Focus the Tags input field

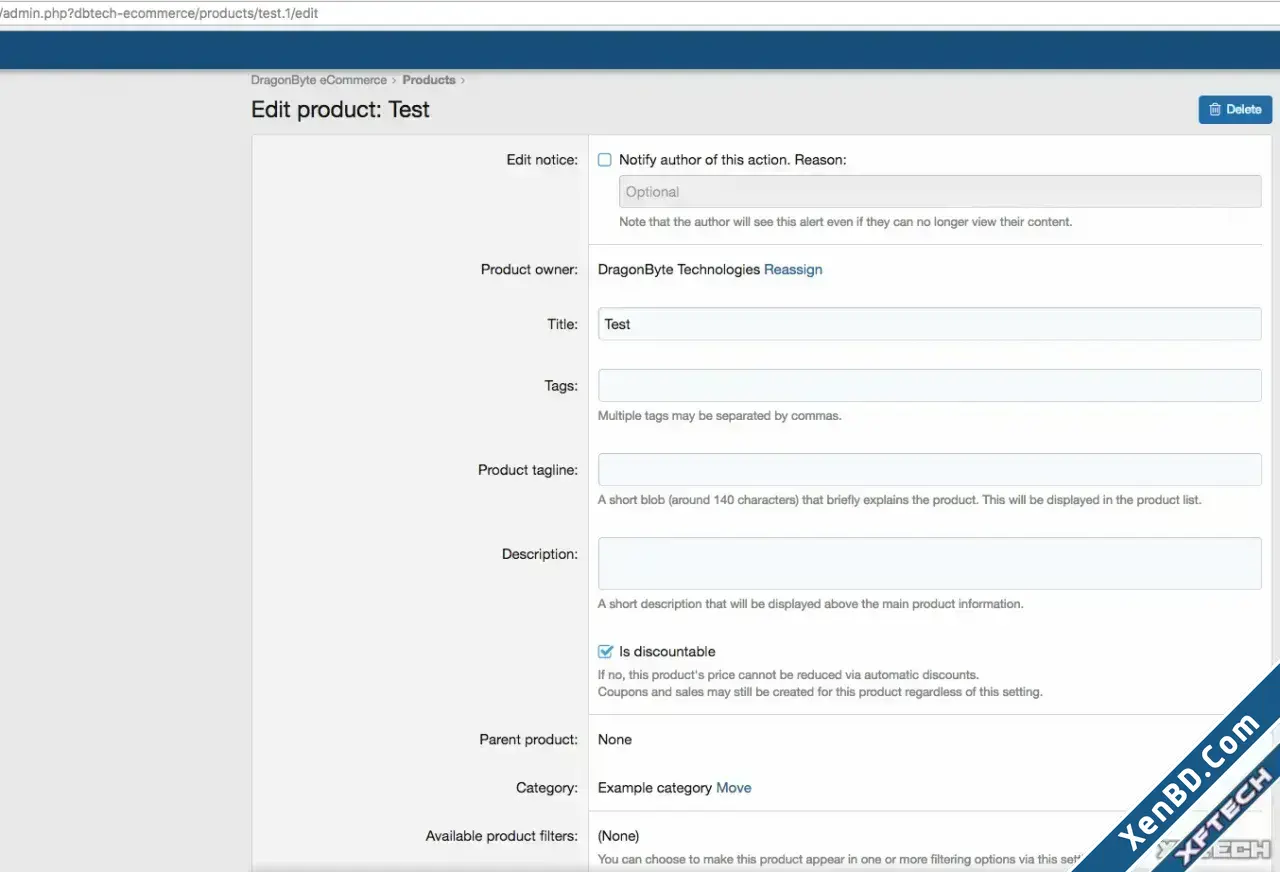point(929,386)
